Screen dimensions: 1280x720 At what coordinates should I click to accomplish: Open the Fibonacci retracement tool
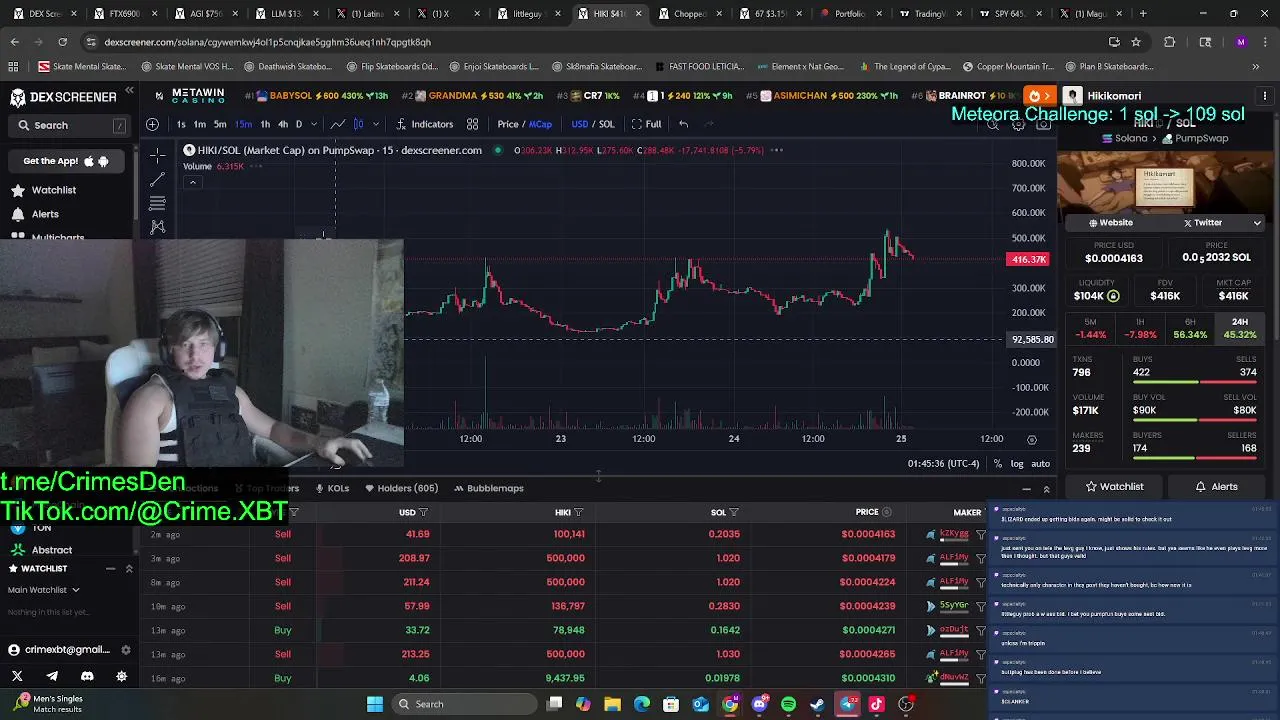pos(157,203)
